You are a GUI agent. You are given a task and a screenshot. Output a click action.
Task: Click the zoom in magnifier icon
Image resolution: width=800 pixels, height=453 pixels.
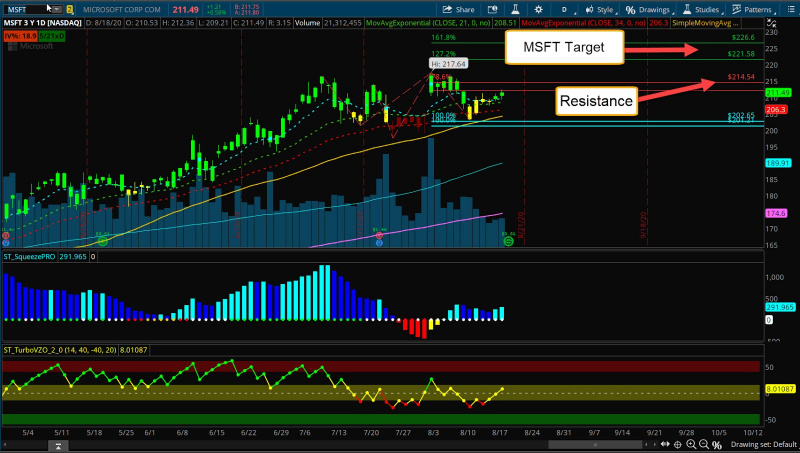pos(691,444)
